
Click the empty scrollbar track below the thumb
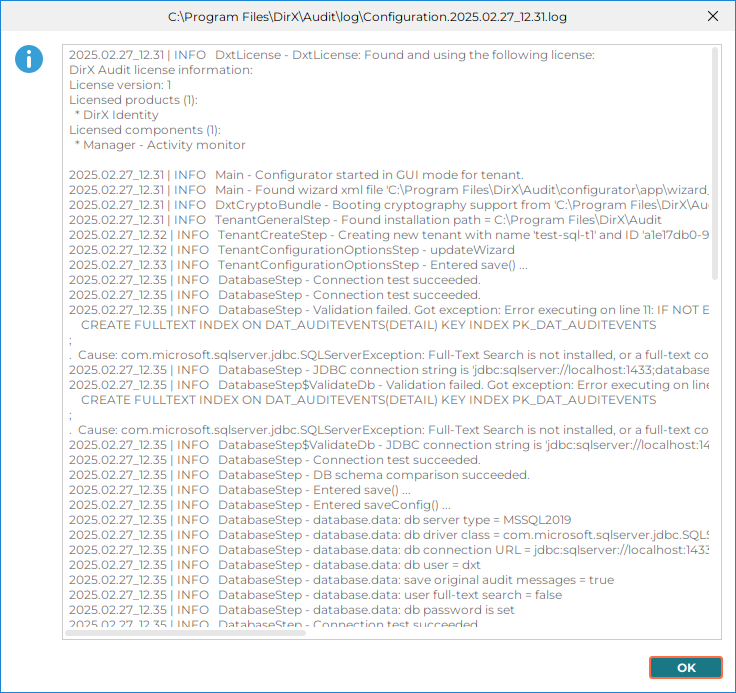pos(714,450)
